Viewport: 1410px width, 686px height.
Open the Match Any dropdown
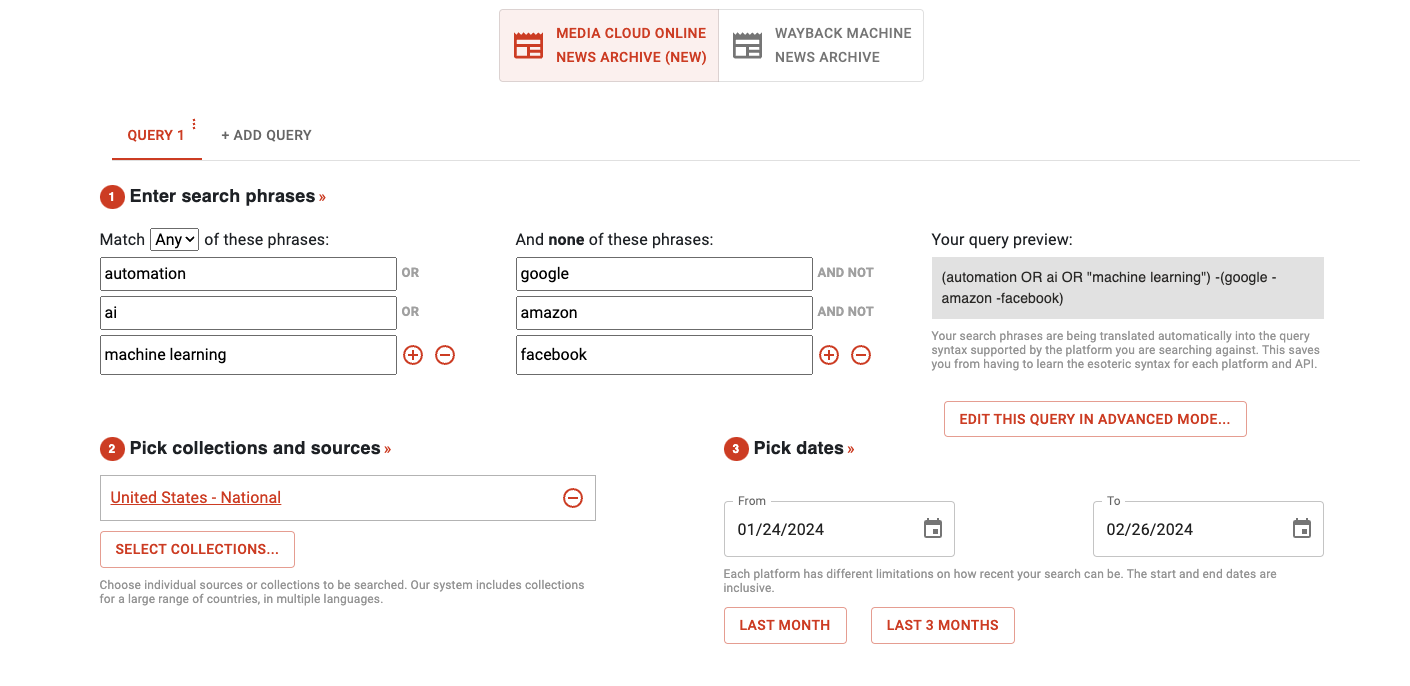click(175, 239)
